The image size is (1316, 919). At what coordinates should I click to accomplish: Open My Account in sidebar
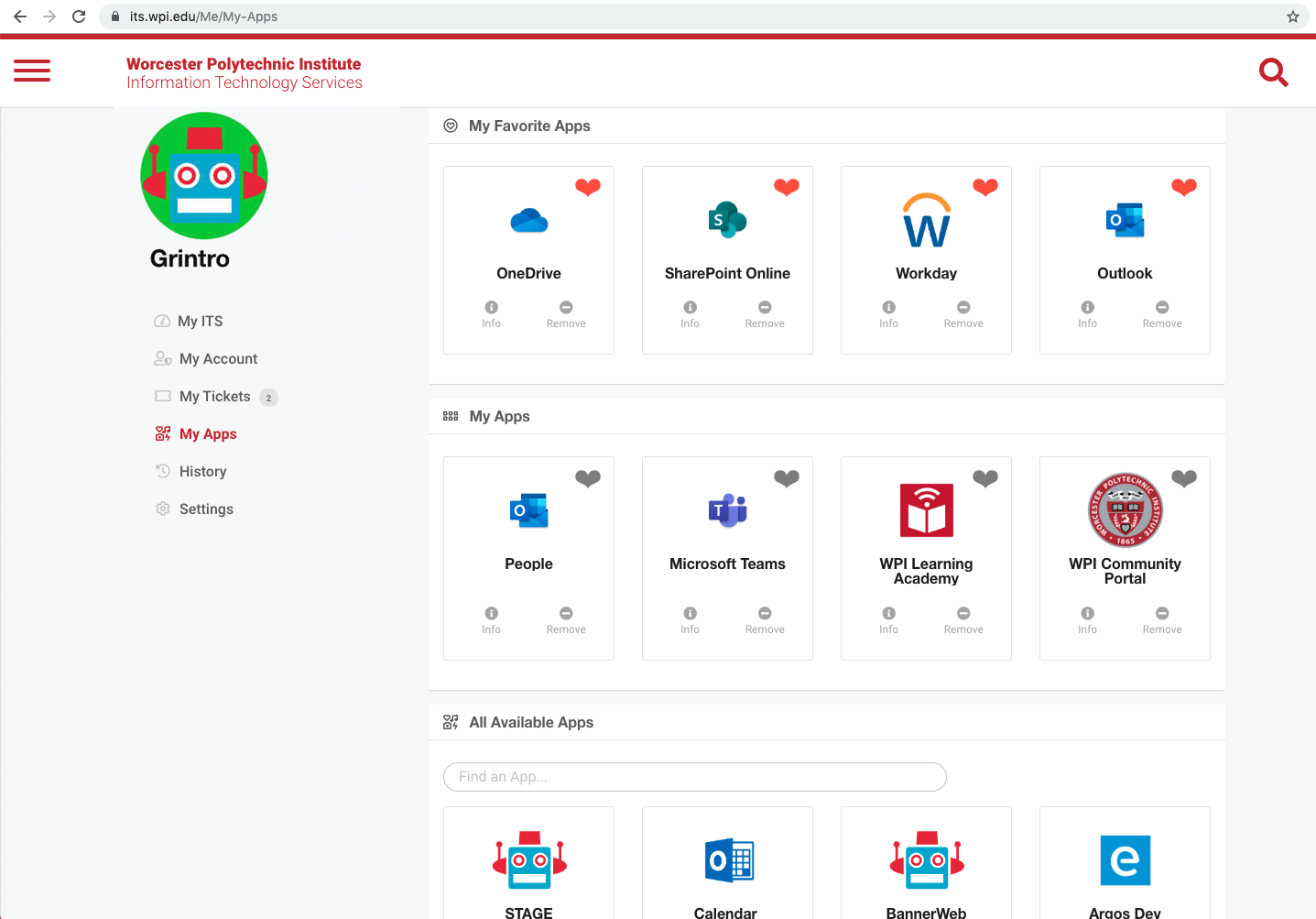(x=206, y=358)
